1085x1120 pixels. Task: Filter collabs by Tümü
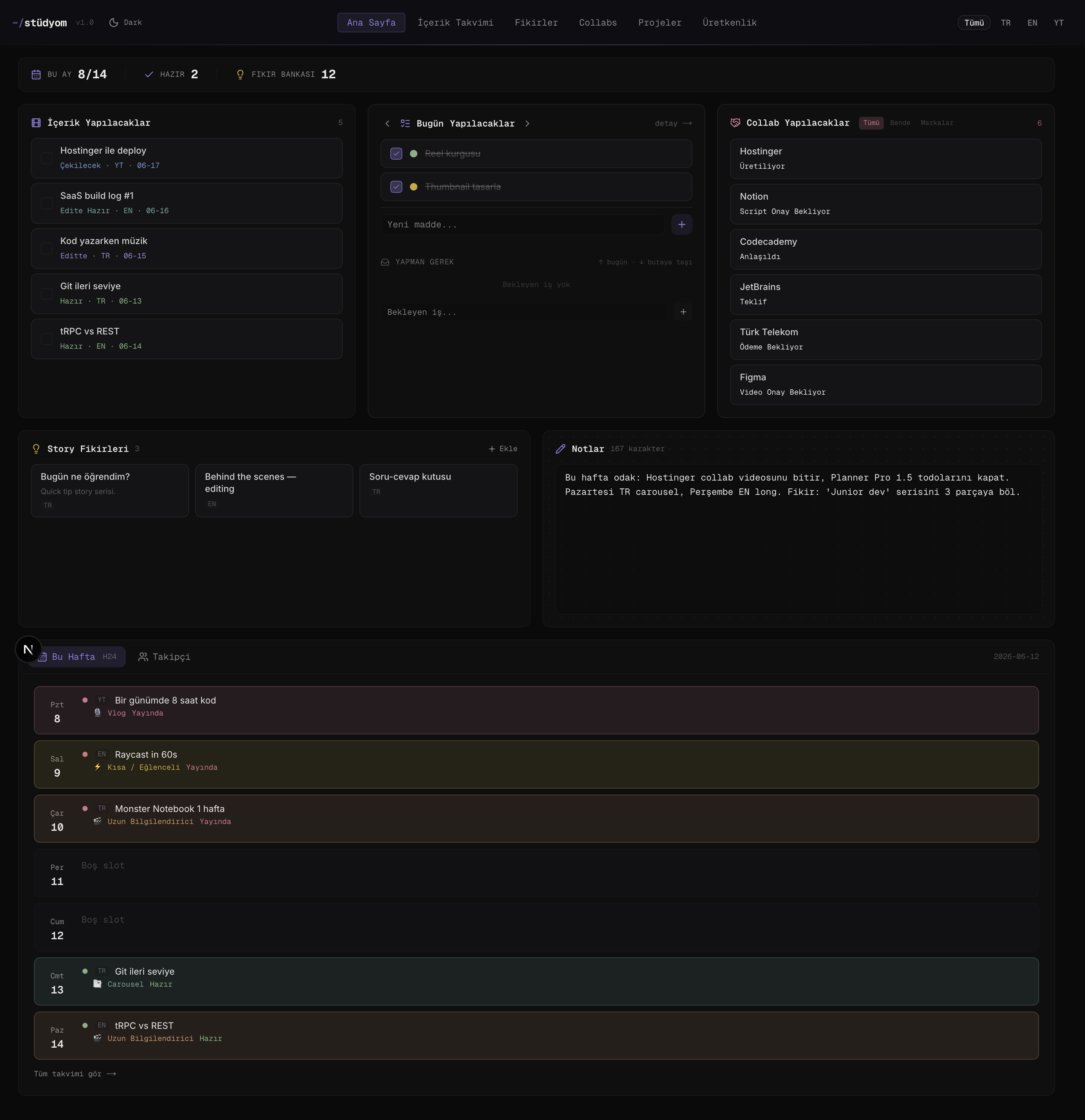click(871, 123)
